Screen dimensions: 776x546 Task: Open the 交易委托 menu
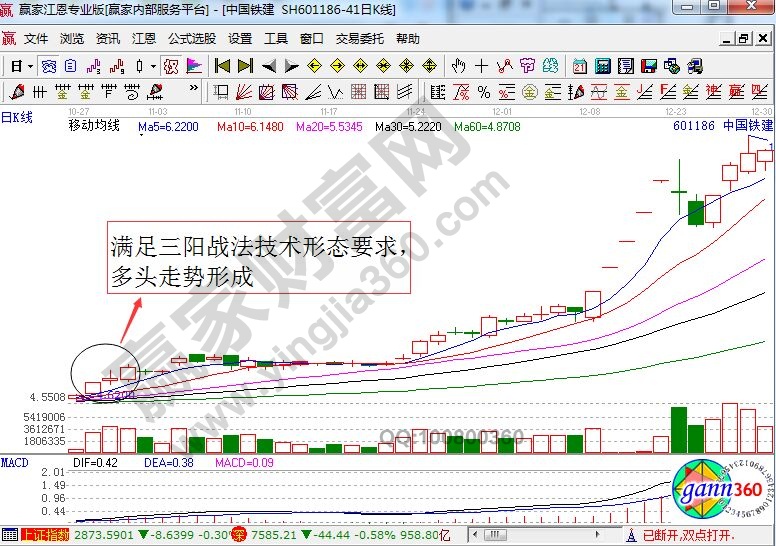[x=359, y=39]
